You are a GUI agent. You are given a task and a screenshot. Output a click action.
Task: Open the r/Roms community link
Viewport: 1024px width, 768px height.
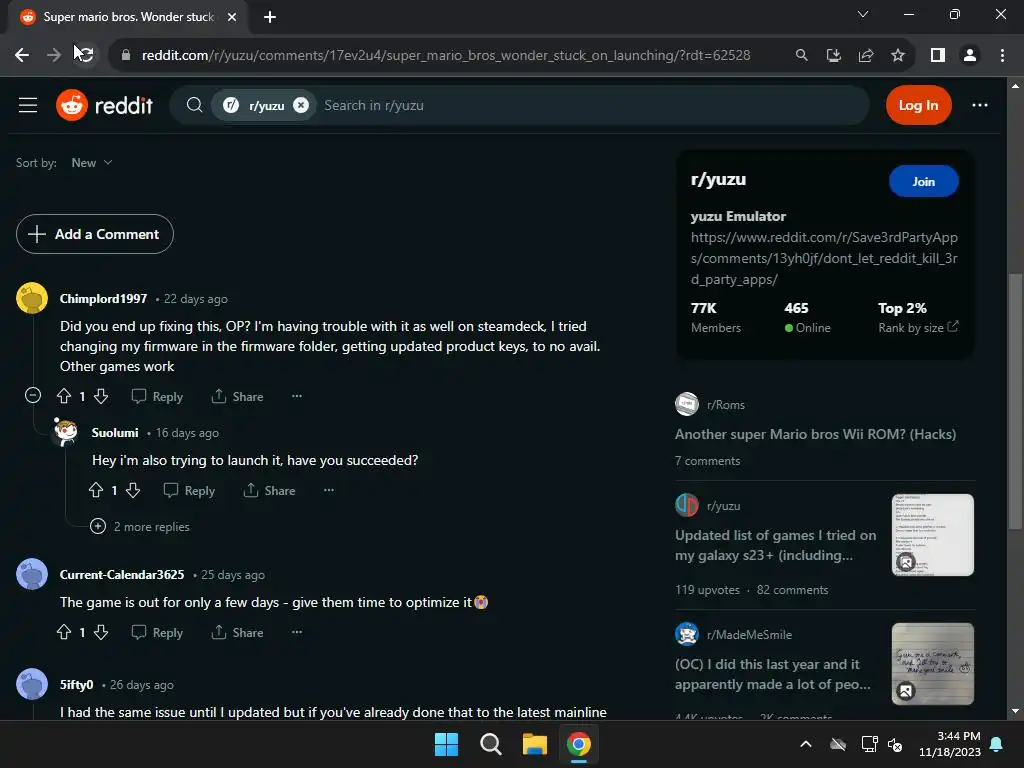point(725,404)
